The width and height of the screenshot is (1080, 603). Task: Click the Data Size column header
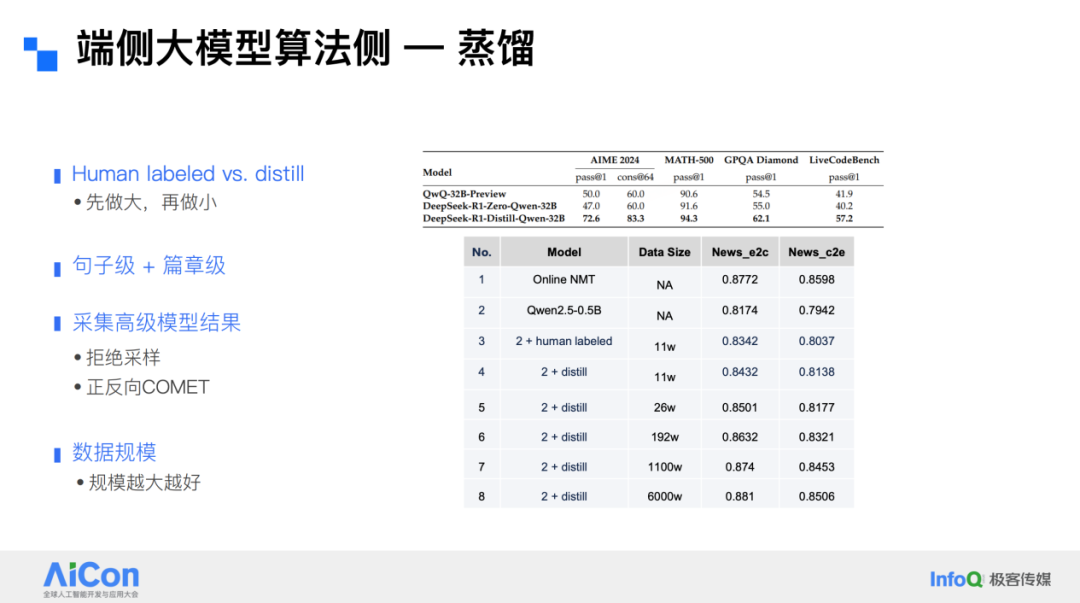tap(664, 252)
